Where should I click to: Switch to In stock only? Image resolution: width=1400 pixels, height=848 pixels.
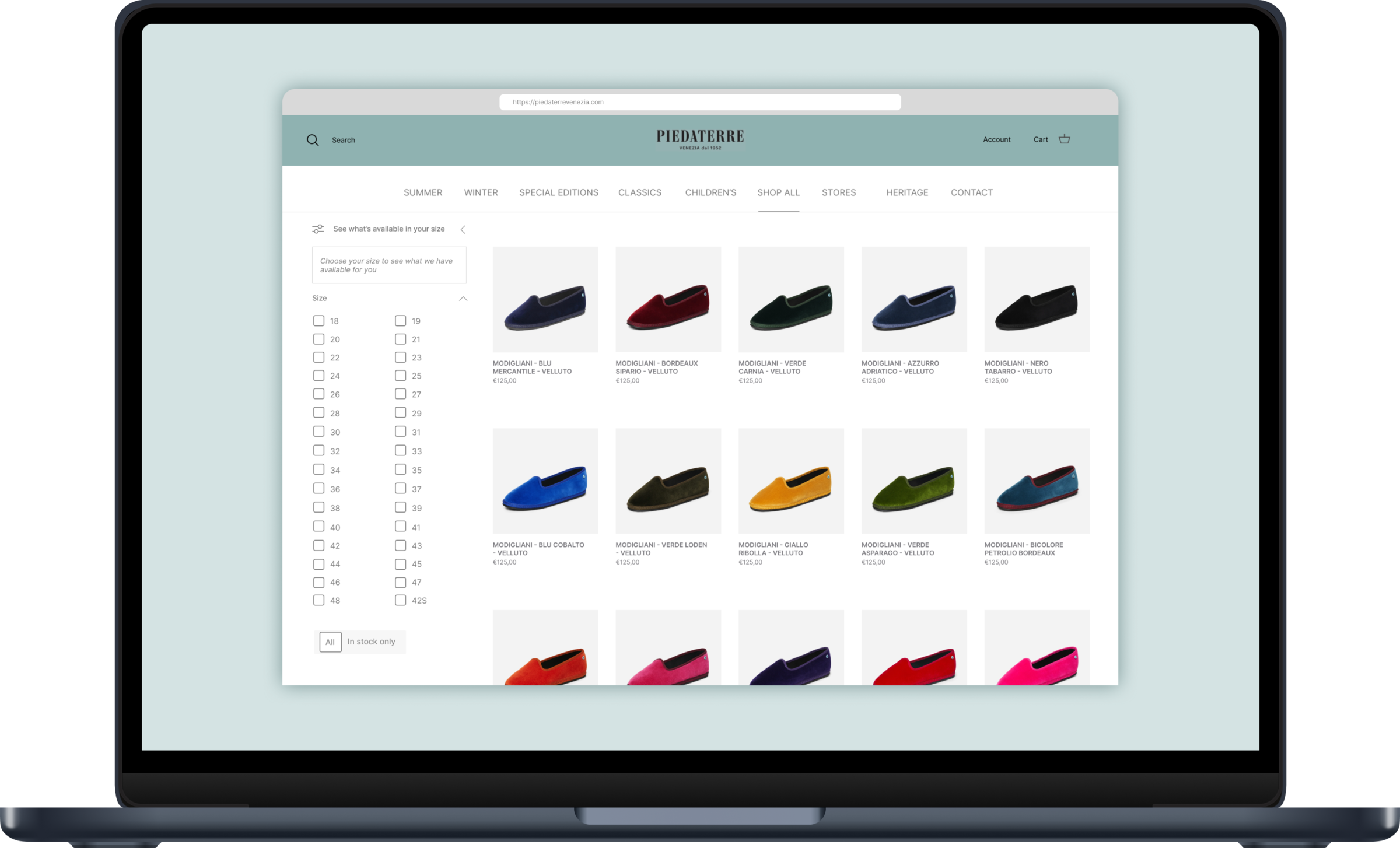[372, 642]
